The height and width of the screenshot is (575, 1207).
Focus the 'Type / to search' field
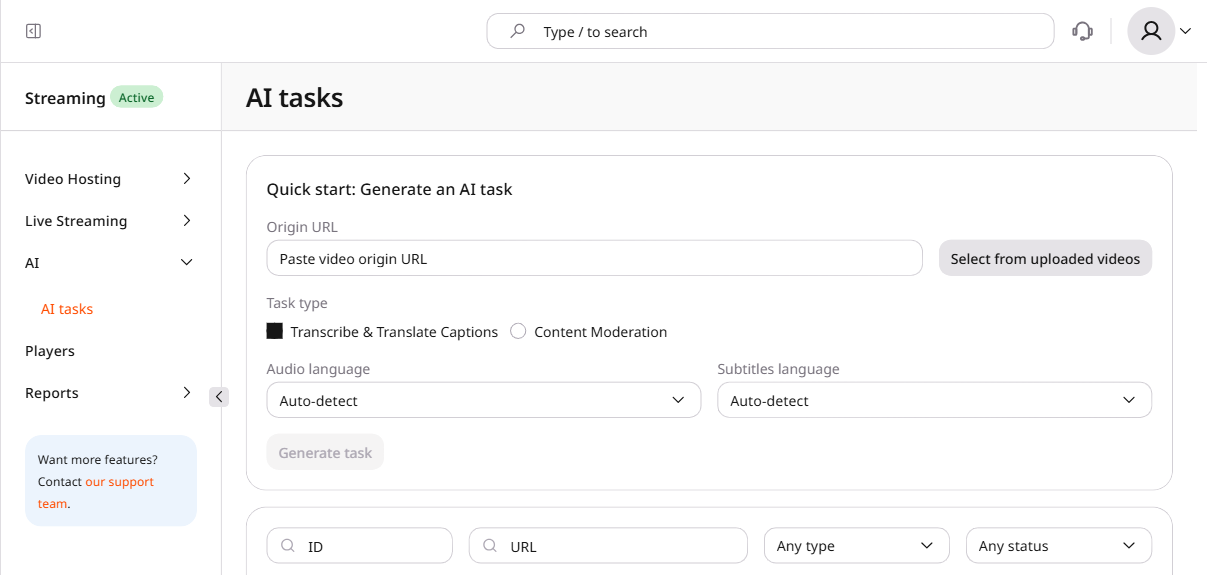[x=770, y=31]
